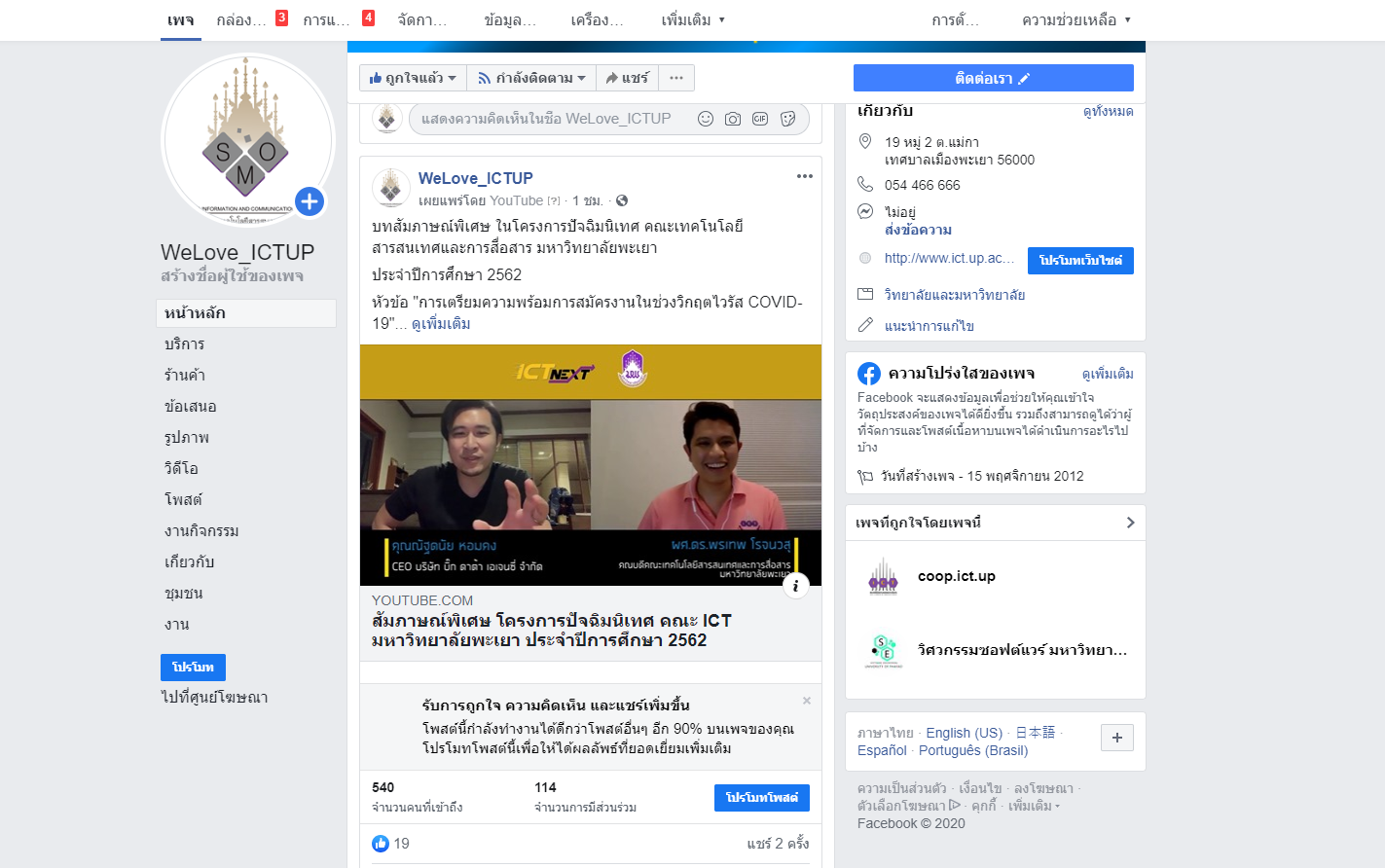Open the page's more actions ellipsis button
Image resolution: width=1385 pixels, height=868 pixels.
[x=676, y=78]
